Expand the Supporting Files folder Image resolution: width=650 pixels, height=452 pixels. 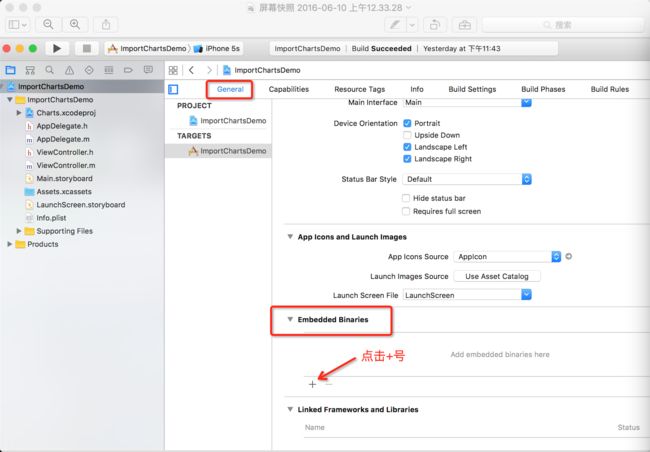click(x=19, y=231)
